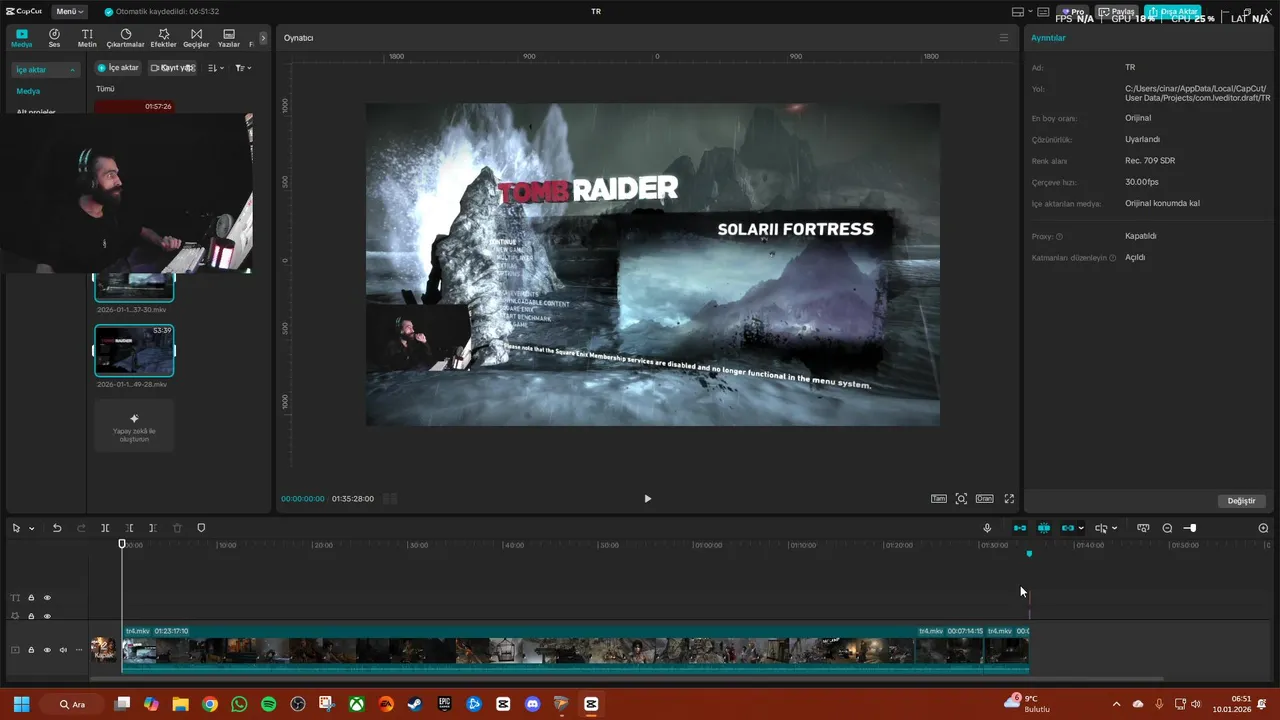The height and width of the screenshot is (720, 1280).
Task: Click the Kapak cover thumbnail
Action: point(104,650)
